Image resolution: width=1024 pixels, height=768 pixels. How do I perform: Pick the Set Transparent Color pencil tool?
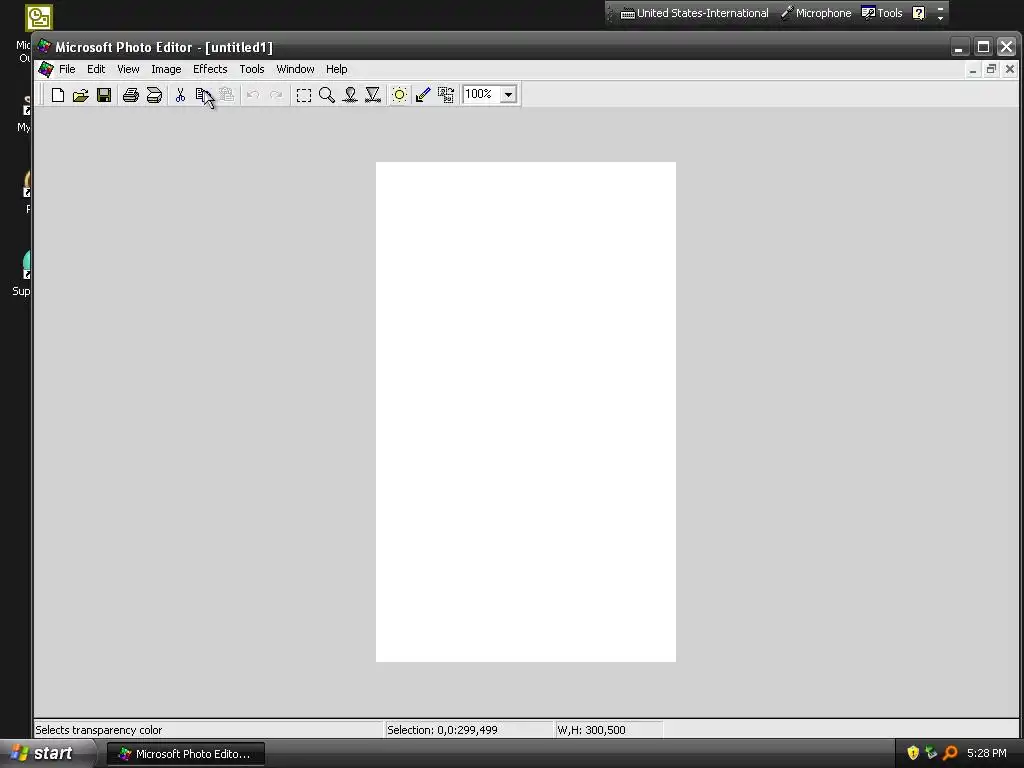pyautogui.click(x=423, y=95)
